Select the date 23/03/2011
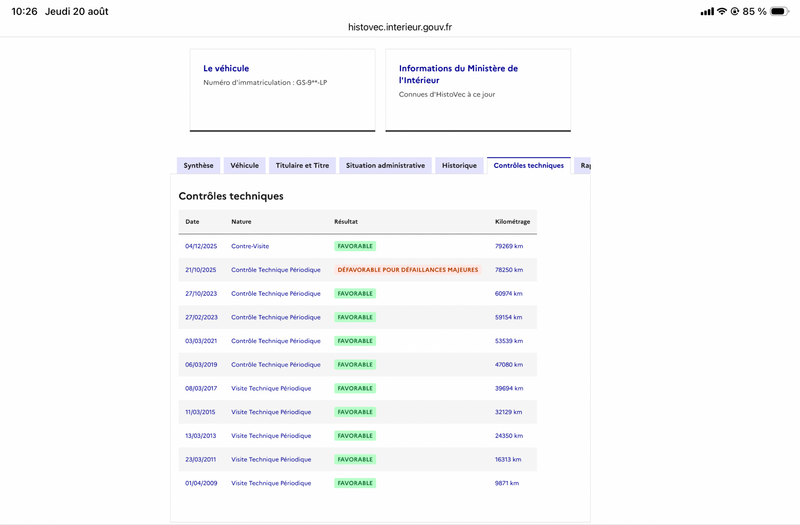 pos(201,459)
